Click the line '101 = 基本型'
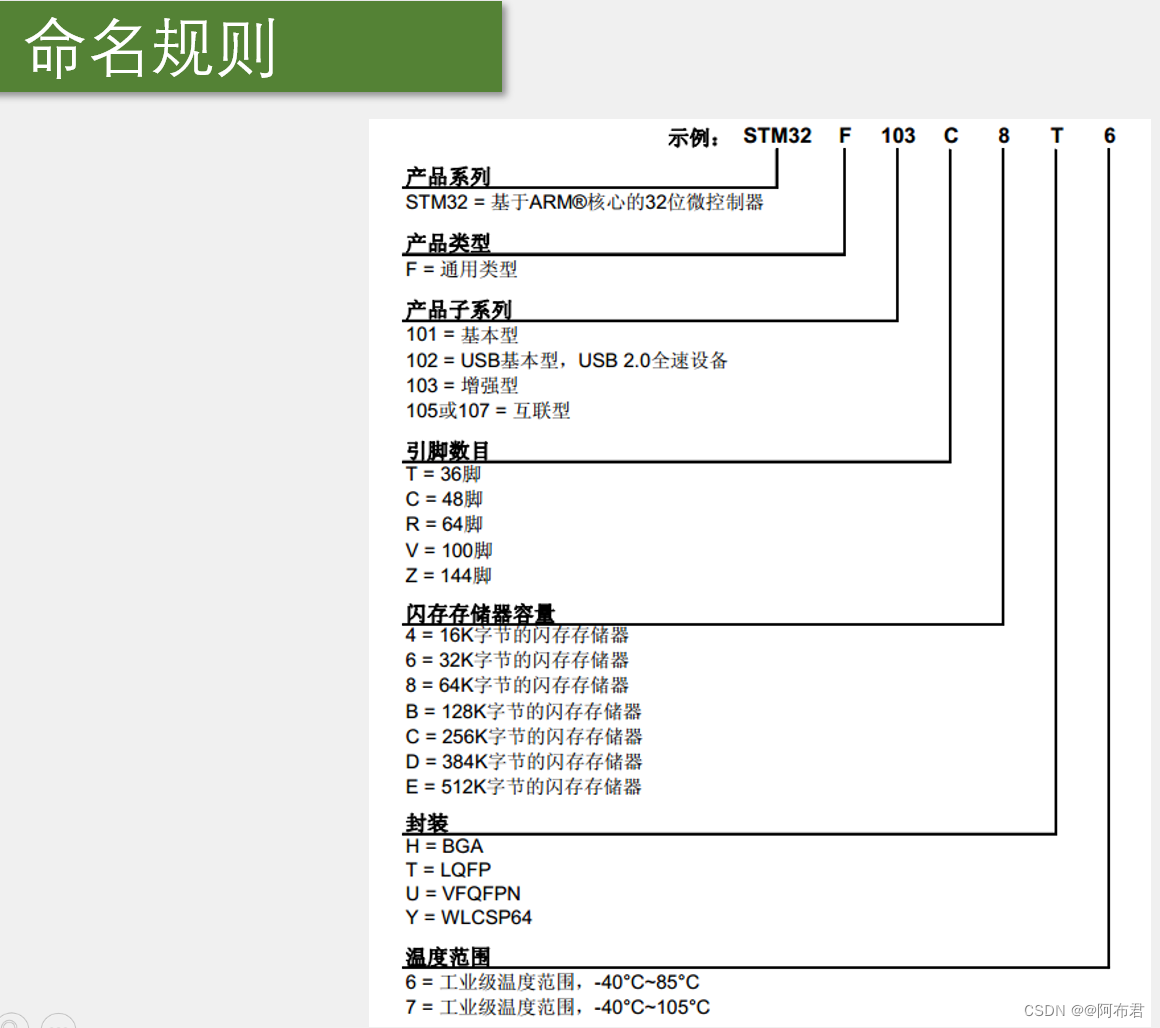This screenshot has width=1160, height=1028. [x=462, y=335]
